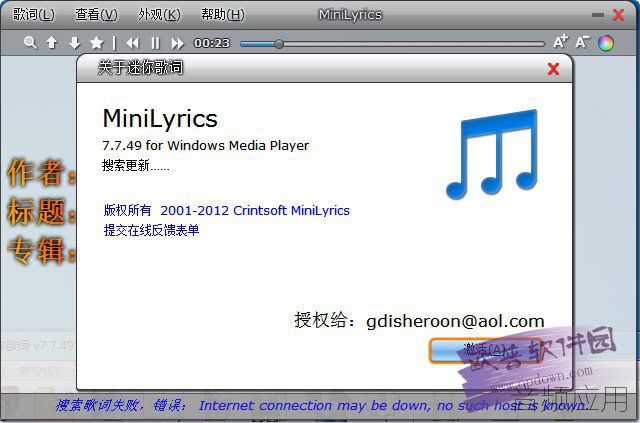Click the 提交在线反馈表单 feedback link
Image resolution: width=640 pixels, height=423 pixels.
click(x=151, y=230)
